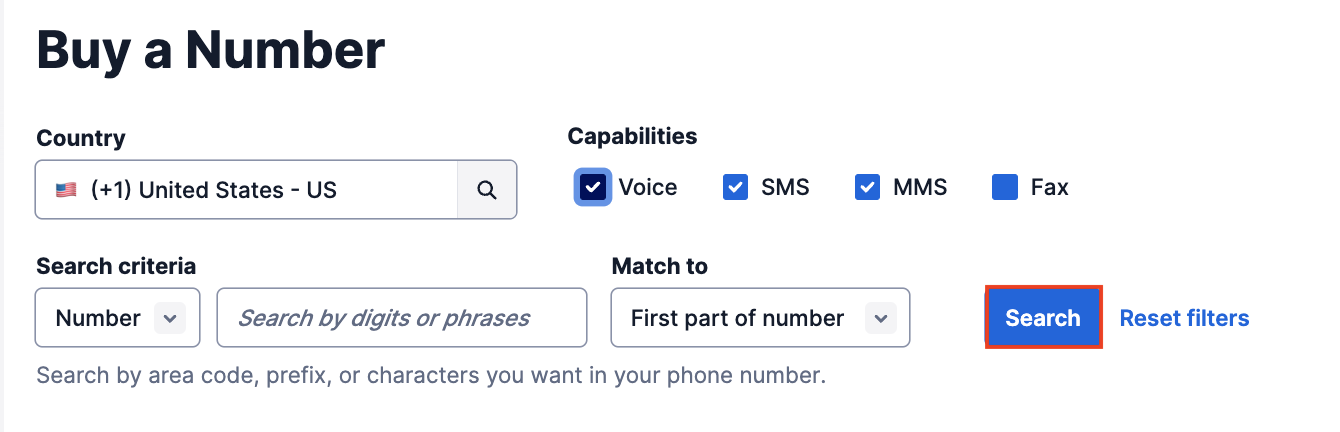The image size is (1340, 432).
Task: Toggle the MMS capability checkbox
Action: tap(868, 187)
